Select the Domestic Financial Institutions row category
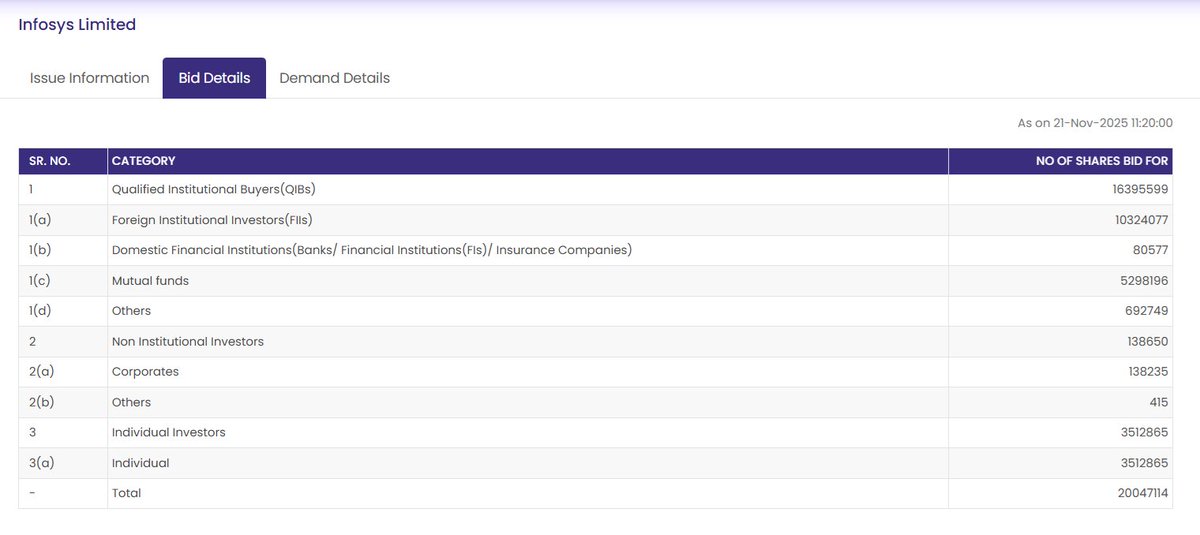1200x535 pixels. click(x=528, y=250)
